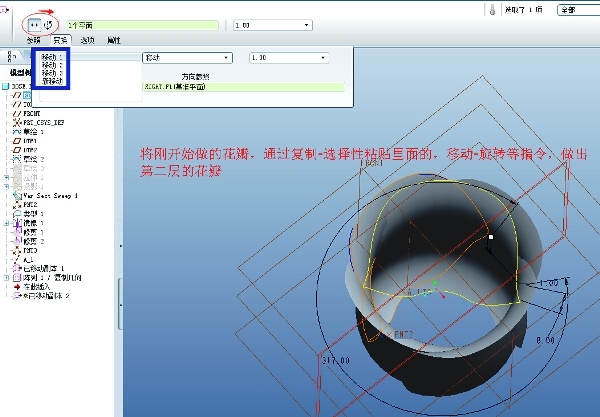Select the DTM1 datum plane item

click(x=30, y=140)
